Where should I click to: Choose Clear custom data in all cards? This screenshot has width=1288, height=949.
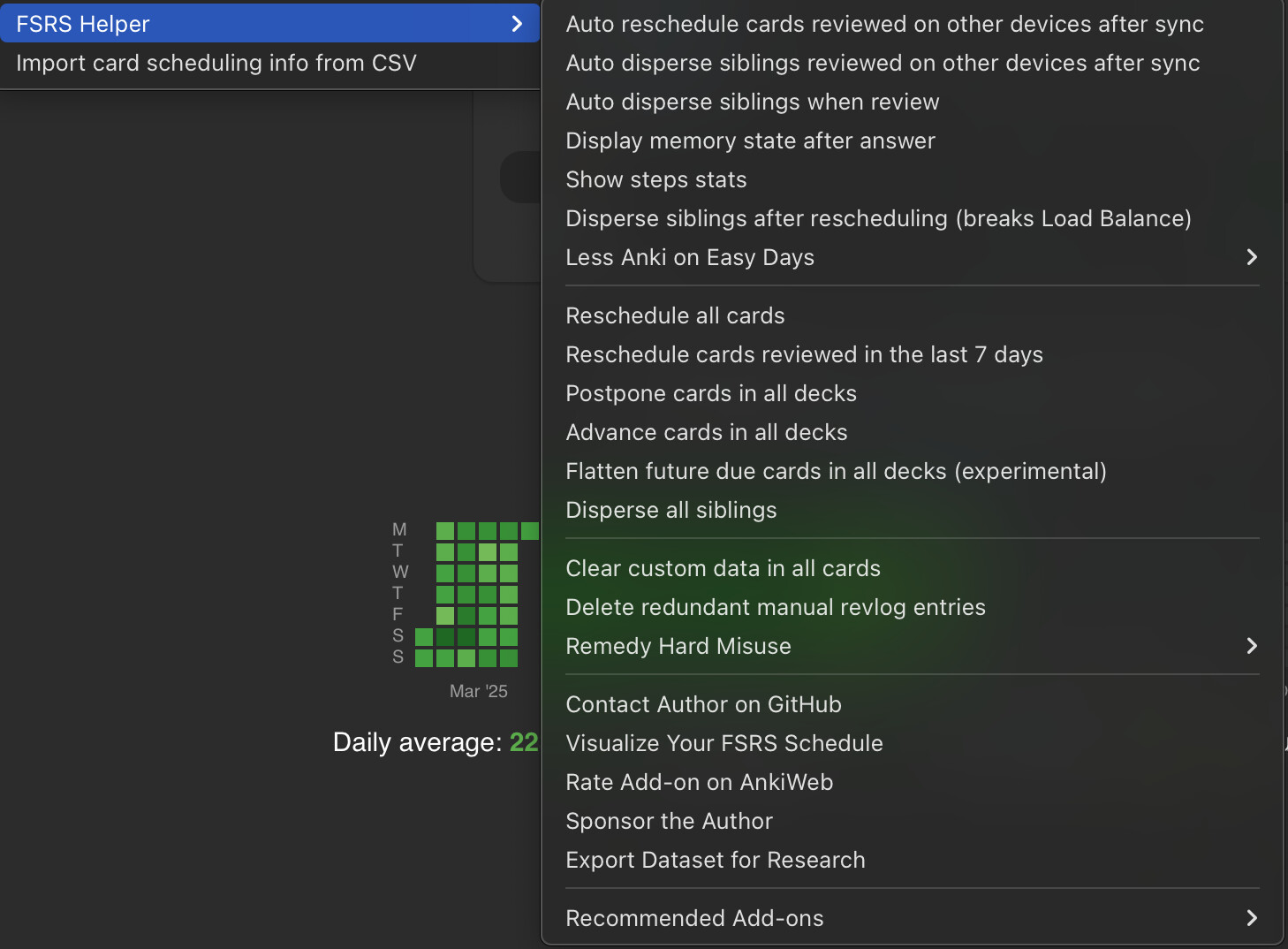click(912, 568)
